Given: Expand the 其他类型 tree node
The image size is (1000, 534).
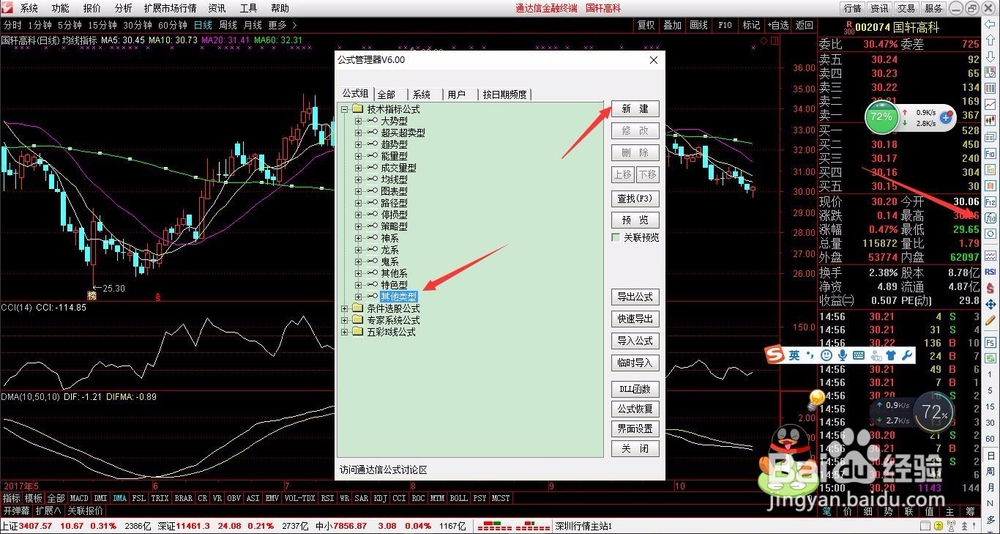Looking at the screenshot, I should pos(358,297).
